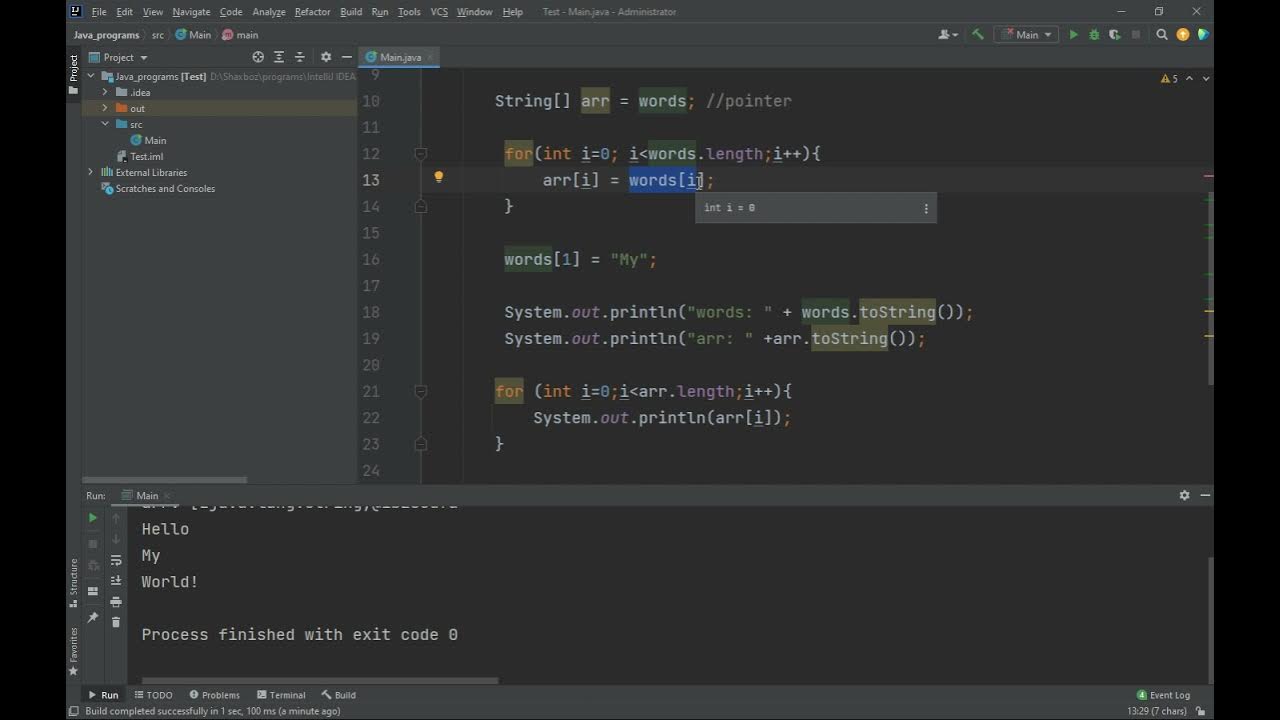Open Run tool window gear settings
Viewport: 1280px width, 720px height.
click(x=1185, y=495)
